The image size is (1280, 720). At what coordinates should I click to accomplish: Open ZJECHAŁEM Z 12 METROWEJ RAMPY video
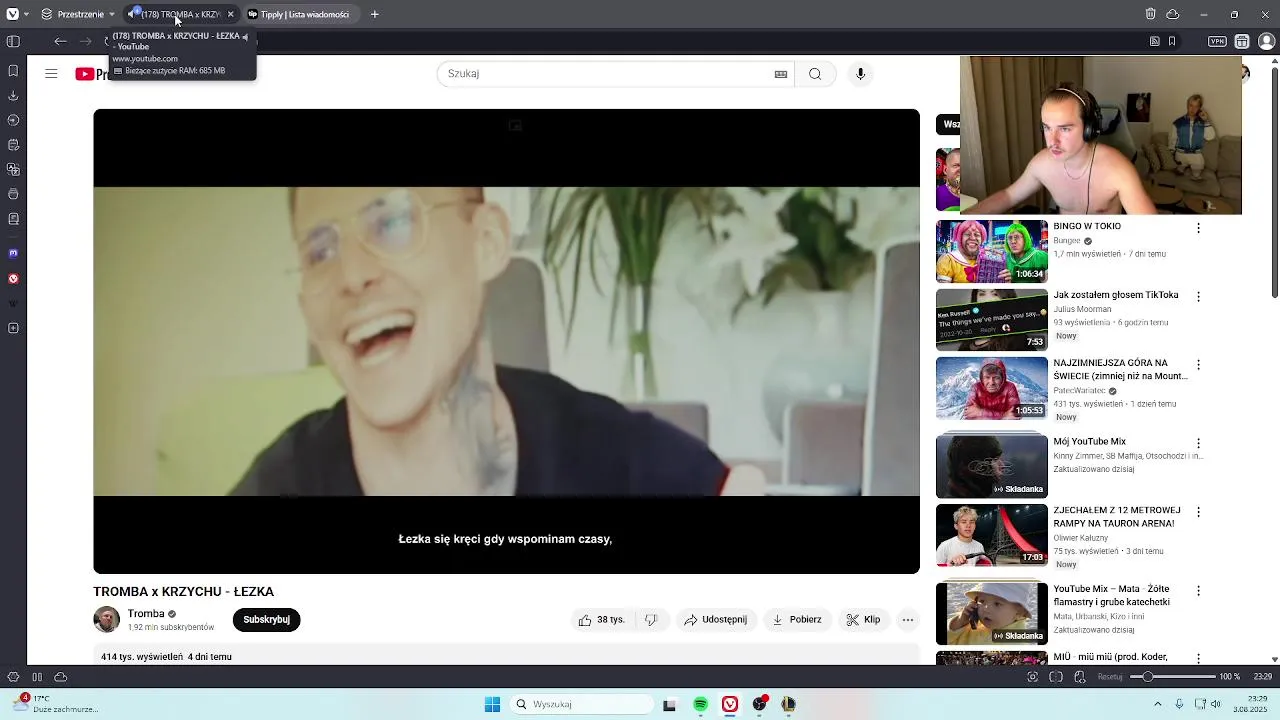point(992,535)
